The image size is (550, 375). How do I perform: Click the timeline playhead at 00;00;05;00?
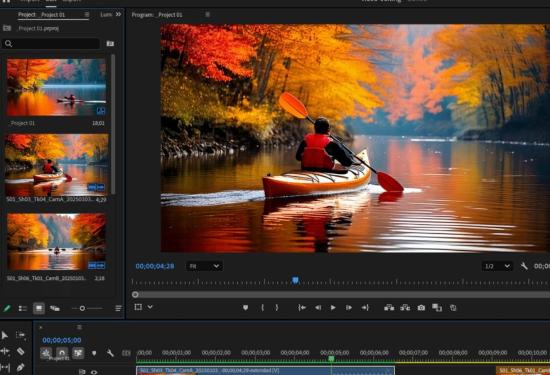(x=331, y=359)
